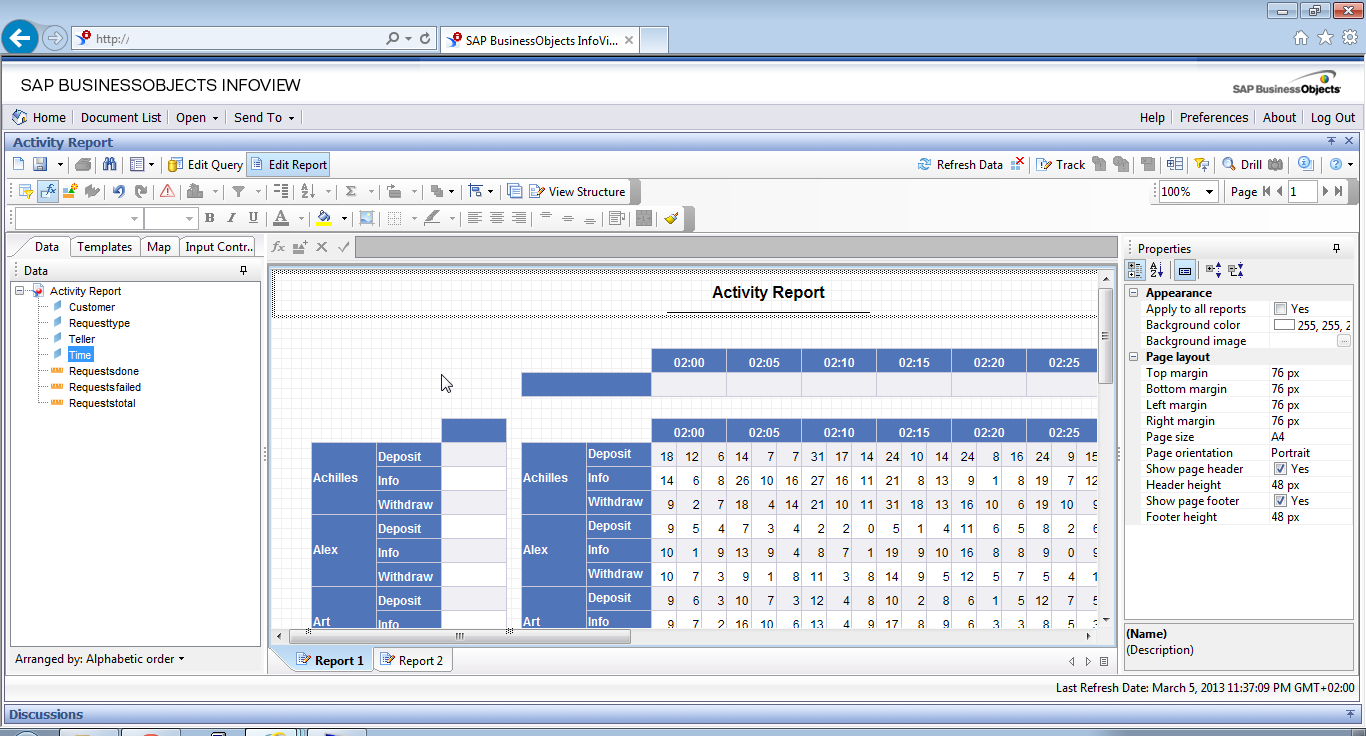Image resolution: width=1366 pixels, height=736 pixels.
Task: Open the Document List menu
Action: pos(120,117)
